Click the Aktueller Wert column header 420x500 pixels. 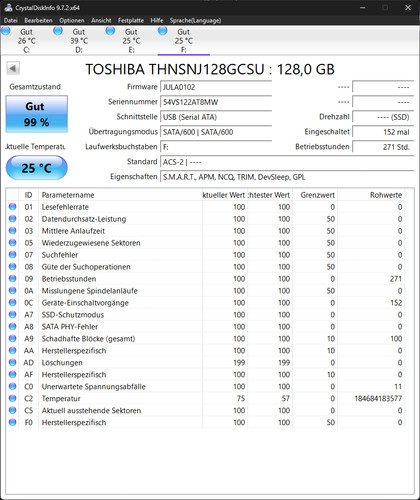click(225, 195)
